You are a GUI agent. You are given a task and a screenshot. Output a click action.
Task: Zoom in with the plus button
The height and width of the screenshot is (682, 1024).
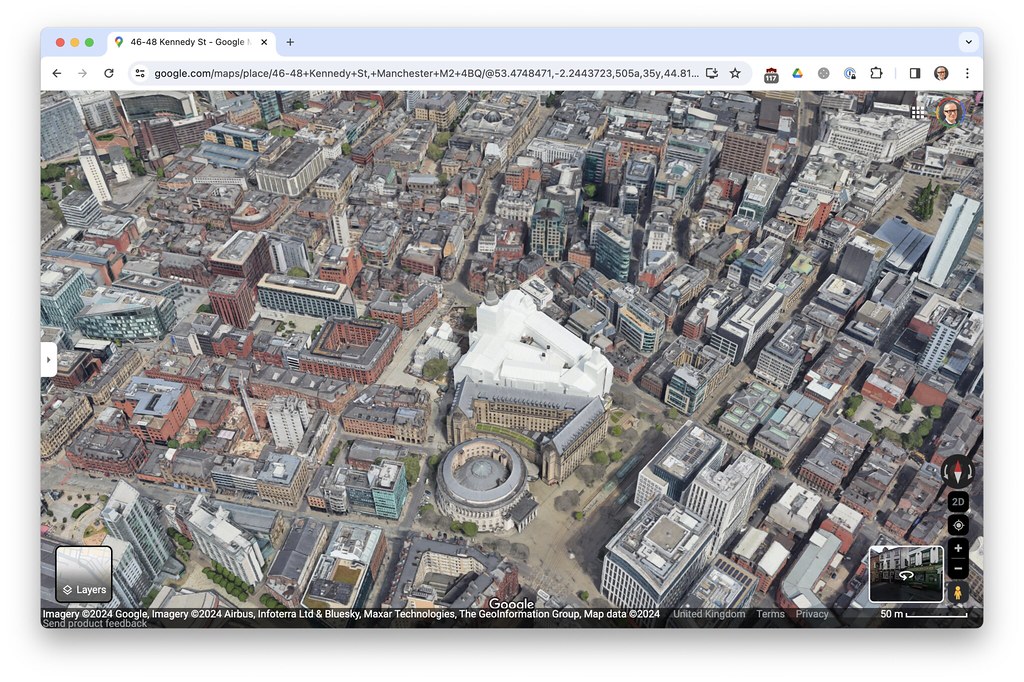pyautogui.click(x=957, y=548)
